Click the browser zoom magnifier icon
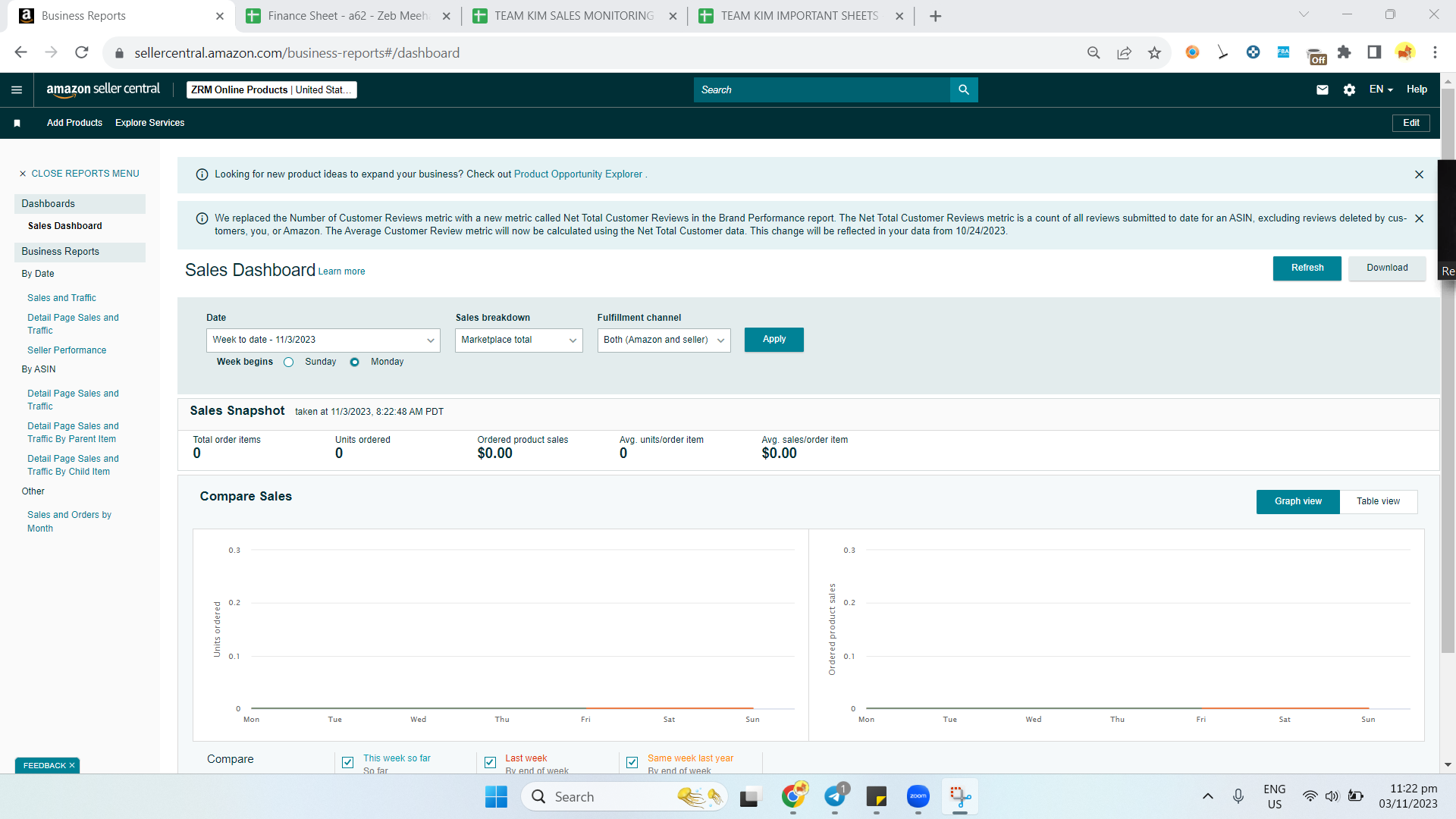The height and width of the screenshot is (819, 1456). coord(1094,52)
